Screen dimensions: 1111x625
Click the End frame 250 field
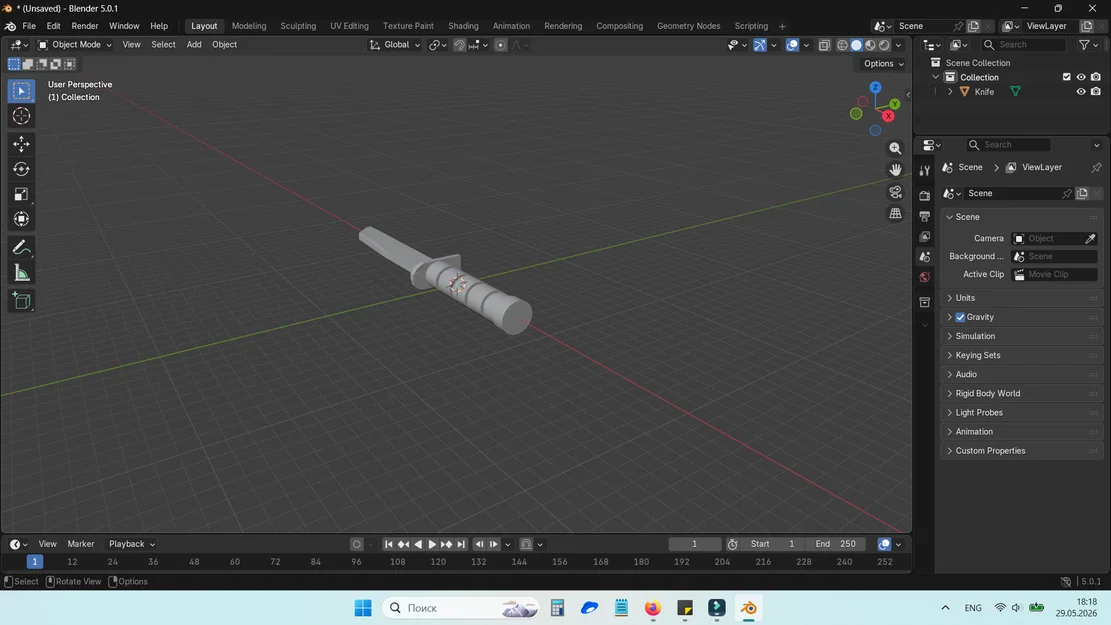pyautogui.click(x=837, y=544)
